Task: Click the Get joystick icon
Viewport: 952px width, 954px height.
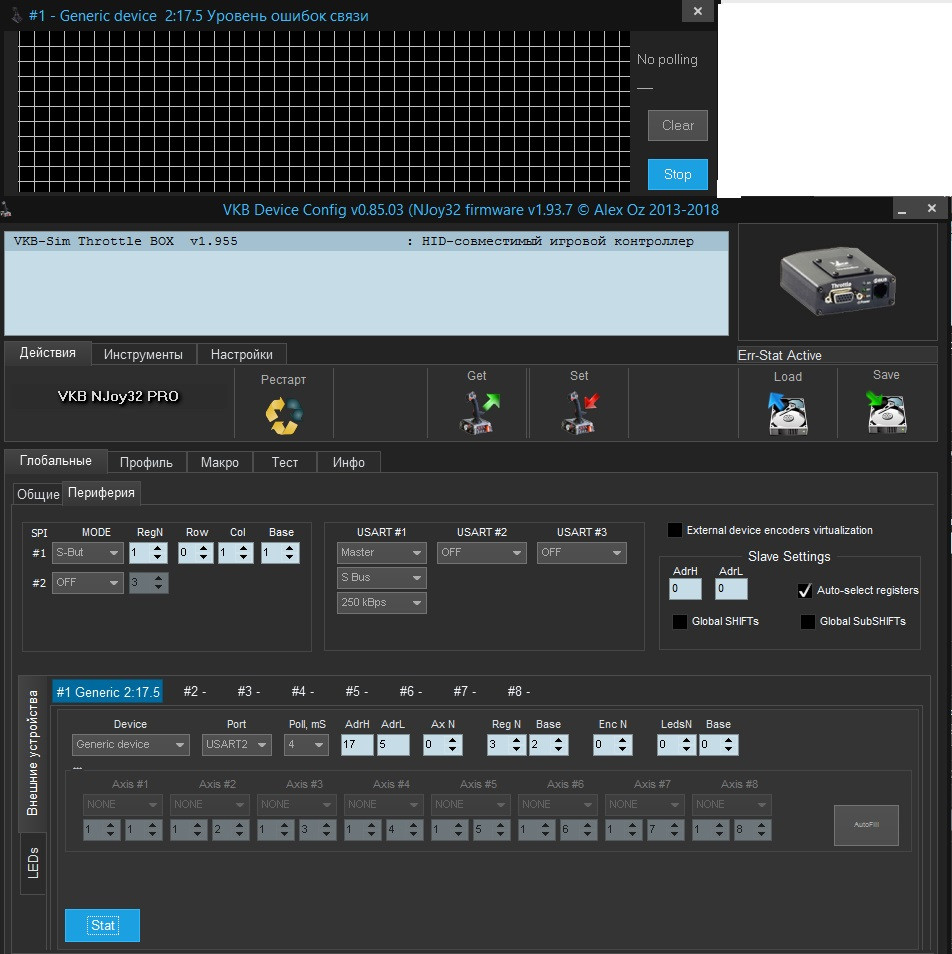Action: (x=479, y=413)
